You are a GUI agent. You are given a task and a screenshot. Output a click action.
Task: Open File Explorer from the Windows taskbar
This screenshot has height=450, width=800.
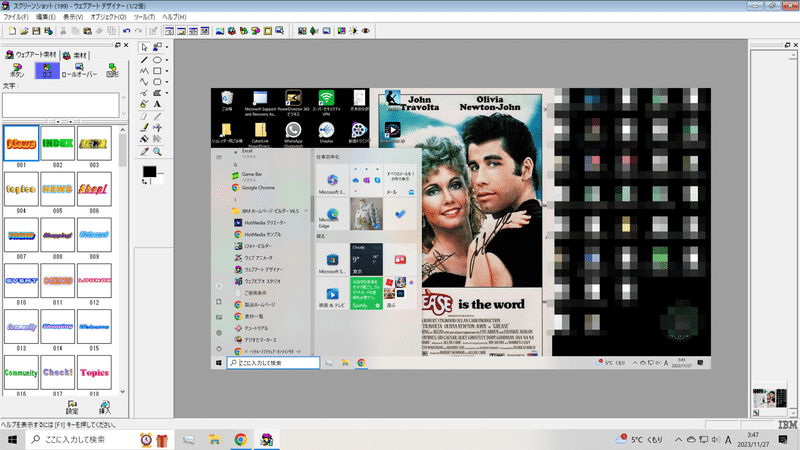(x=214, y=439)
